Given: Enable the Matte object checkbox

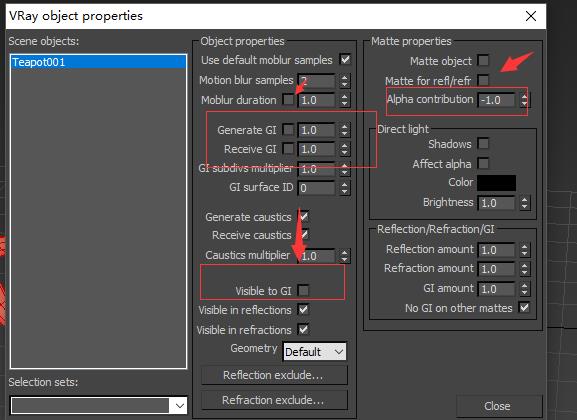Looking at the screenshot, I should (x=483, y=60).
